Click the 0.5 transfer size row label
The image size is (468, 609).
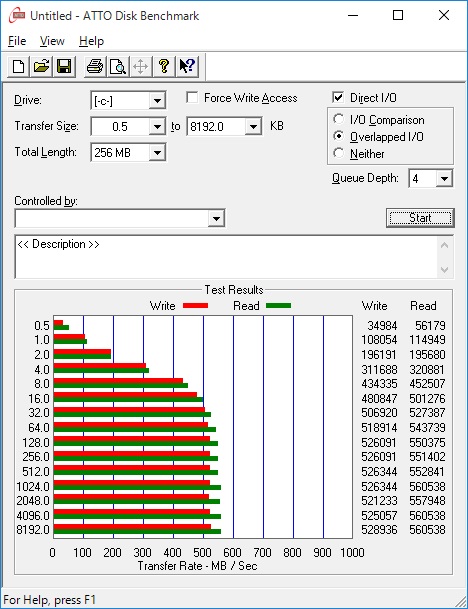[42, 325]
